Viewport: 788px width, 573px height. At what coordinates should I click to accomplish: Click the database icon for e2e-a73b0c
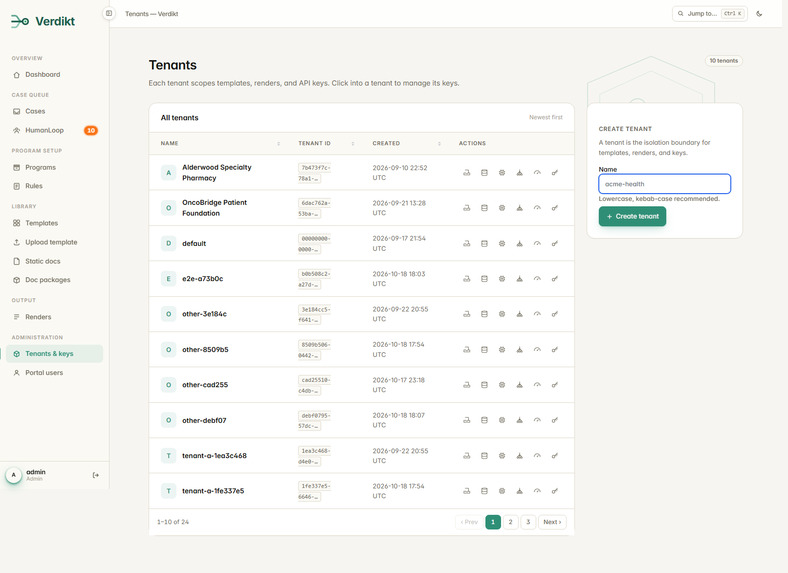tap(484, 279)
